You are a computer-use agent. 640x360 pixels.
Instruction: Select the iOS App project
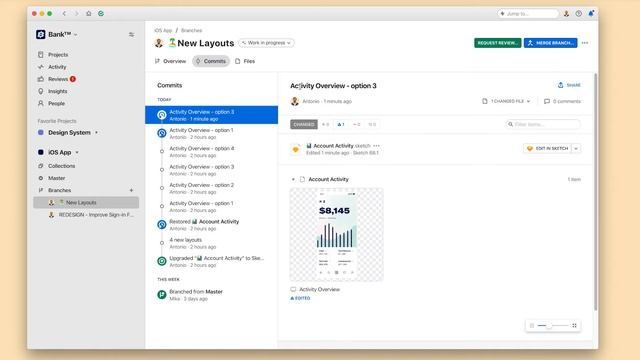point(60,152)
